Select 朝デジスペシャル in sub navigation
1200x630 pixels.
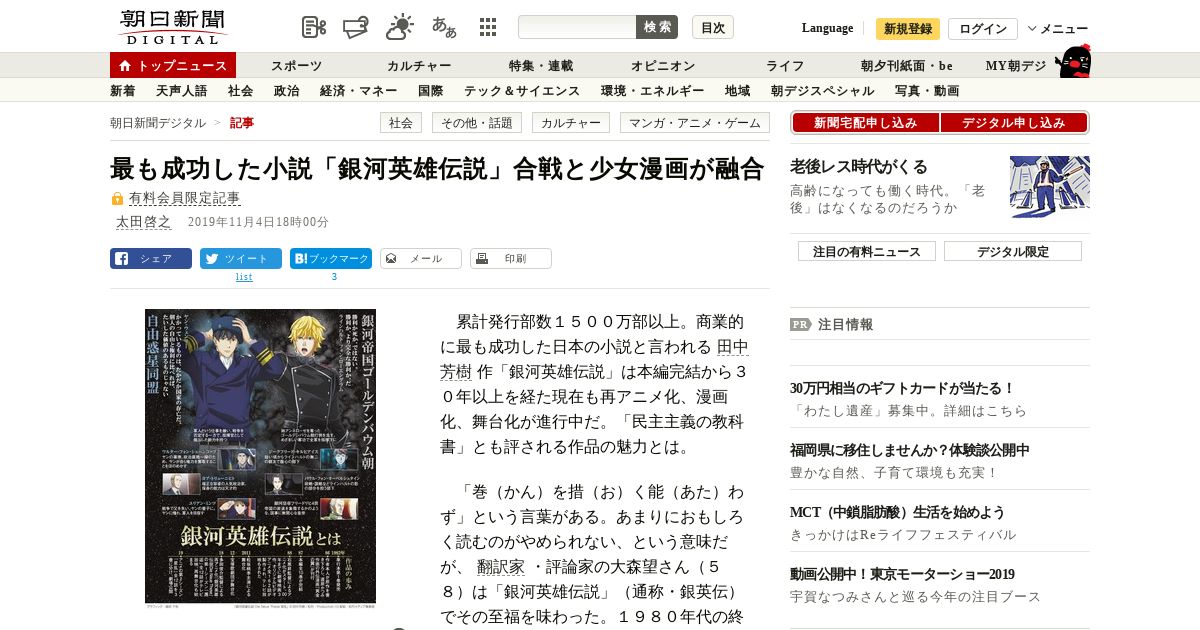click(822, 91)
